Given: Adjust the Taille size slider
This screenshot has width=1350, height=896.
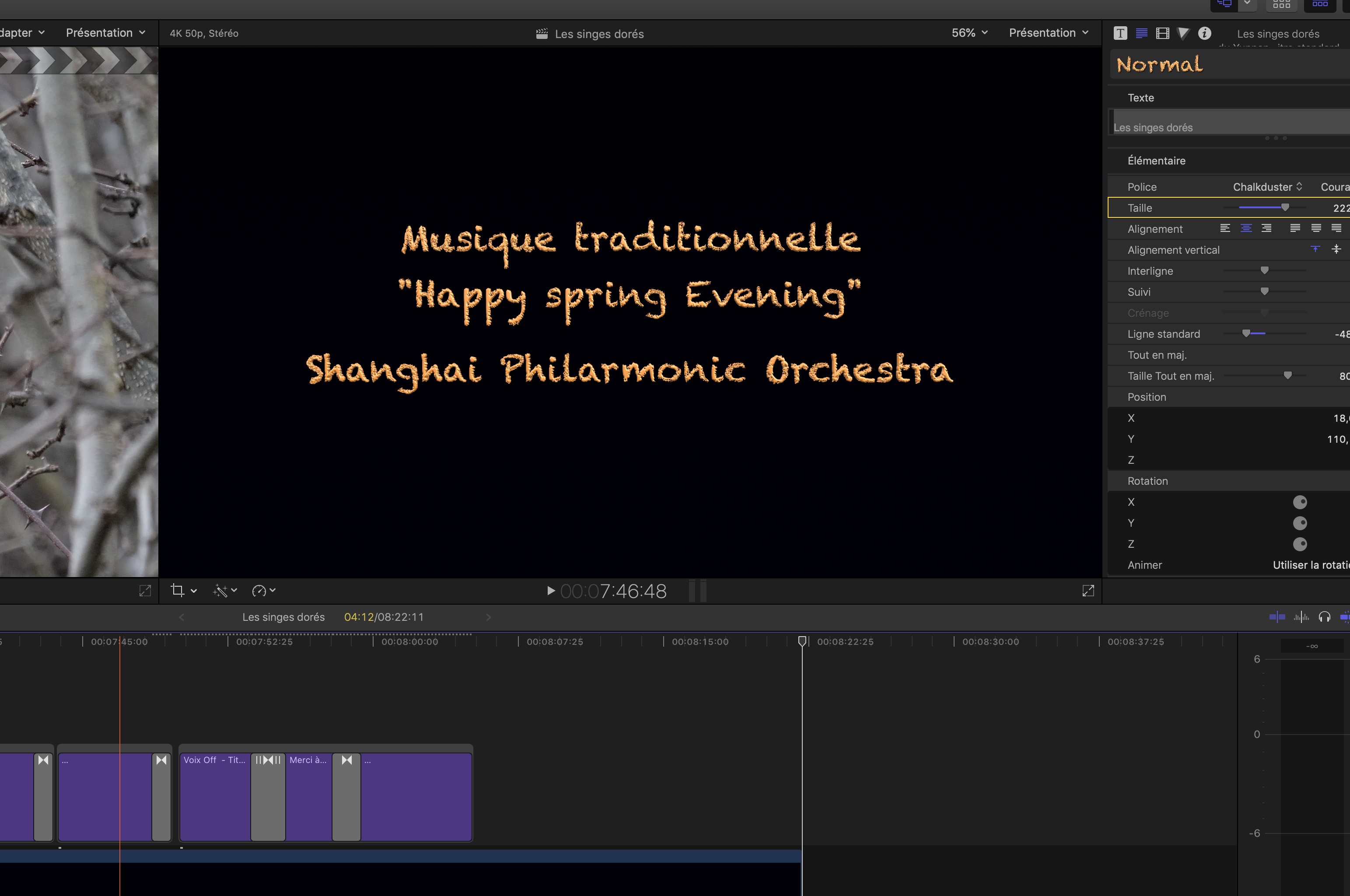Looking at the screenshot, I should tap(1285, 207).
